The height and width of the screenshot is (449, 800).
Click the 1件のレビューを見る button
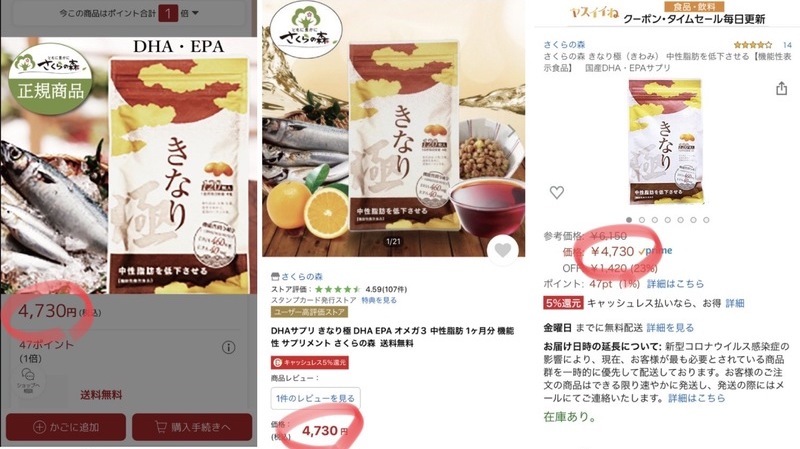315,398
